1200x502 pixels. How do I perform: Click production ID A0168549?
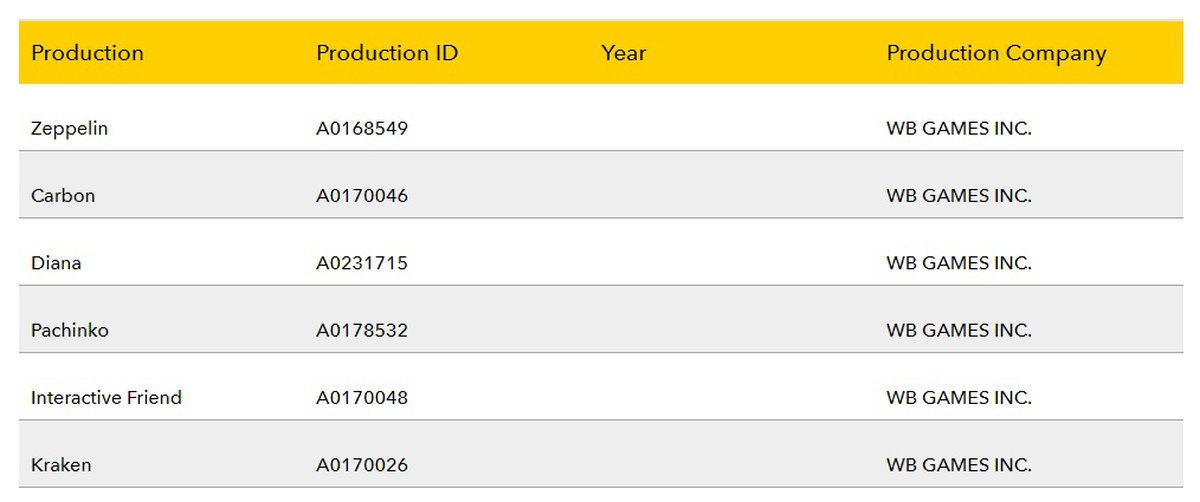pyautogui.click(x=362, y=129)
